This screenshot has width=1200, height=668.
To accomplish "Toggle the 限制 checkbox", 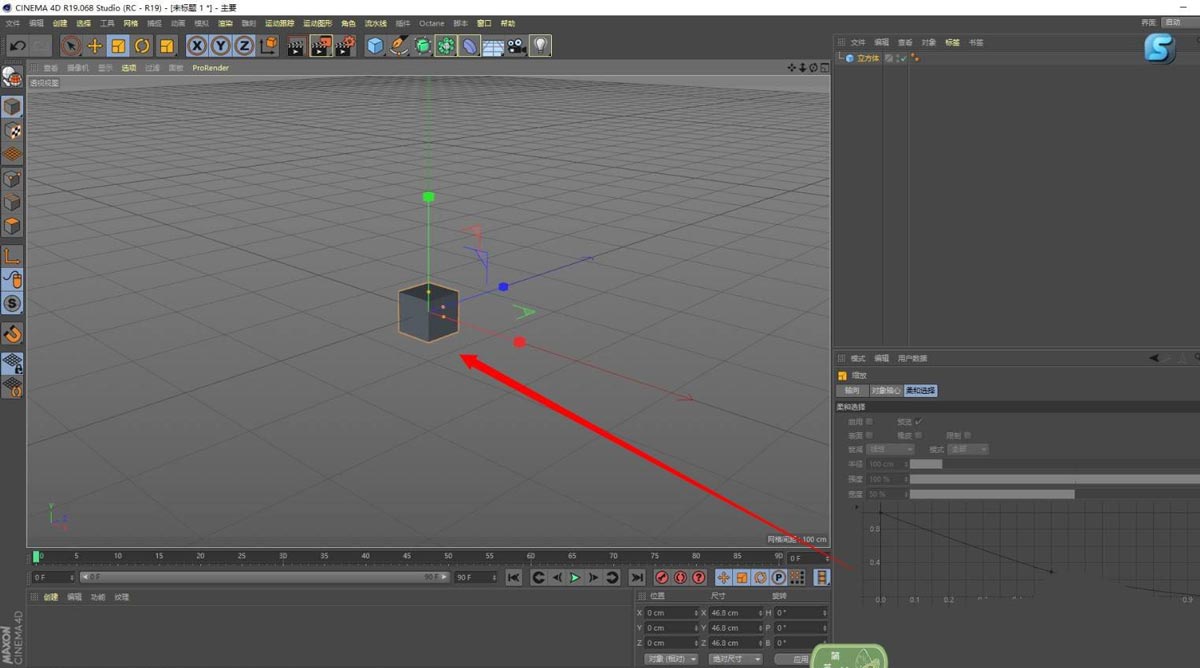I will 967,436.
